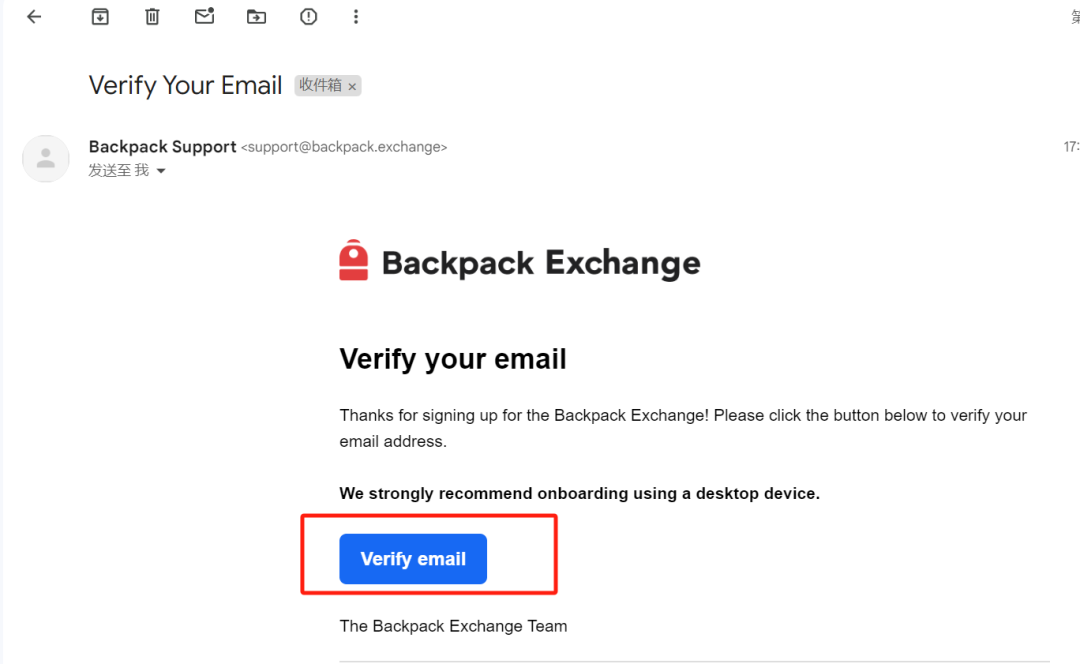Archive this email
Screen dimensions: 1080x664
coord(100,17)
